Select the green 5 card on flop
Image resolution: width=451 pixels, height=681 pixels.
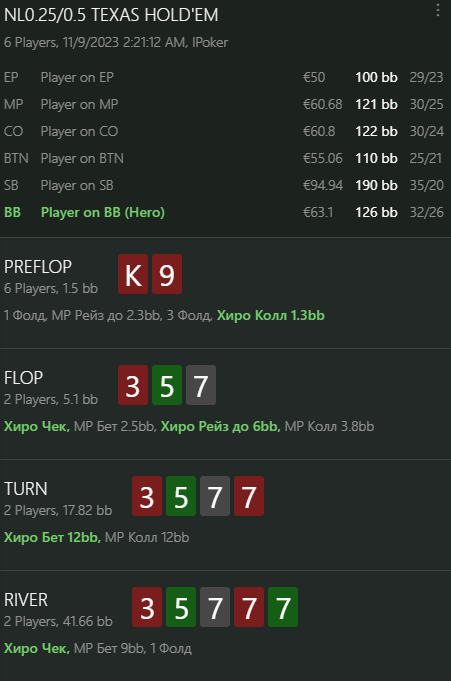click(167, 385)
